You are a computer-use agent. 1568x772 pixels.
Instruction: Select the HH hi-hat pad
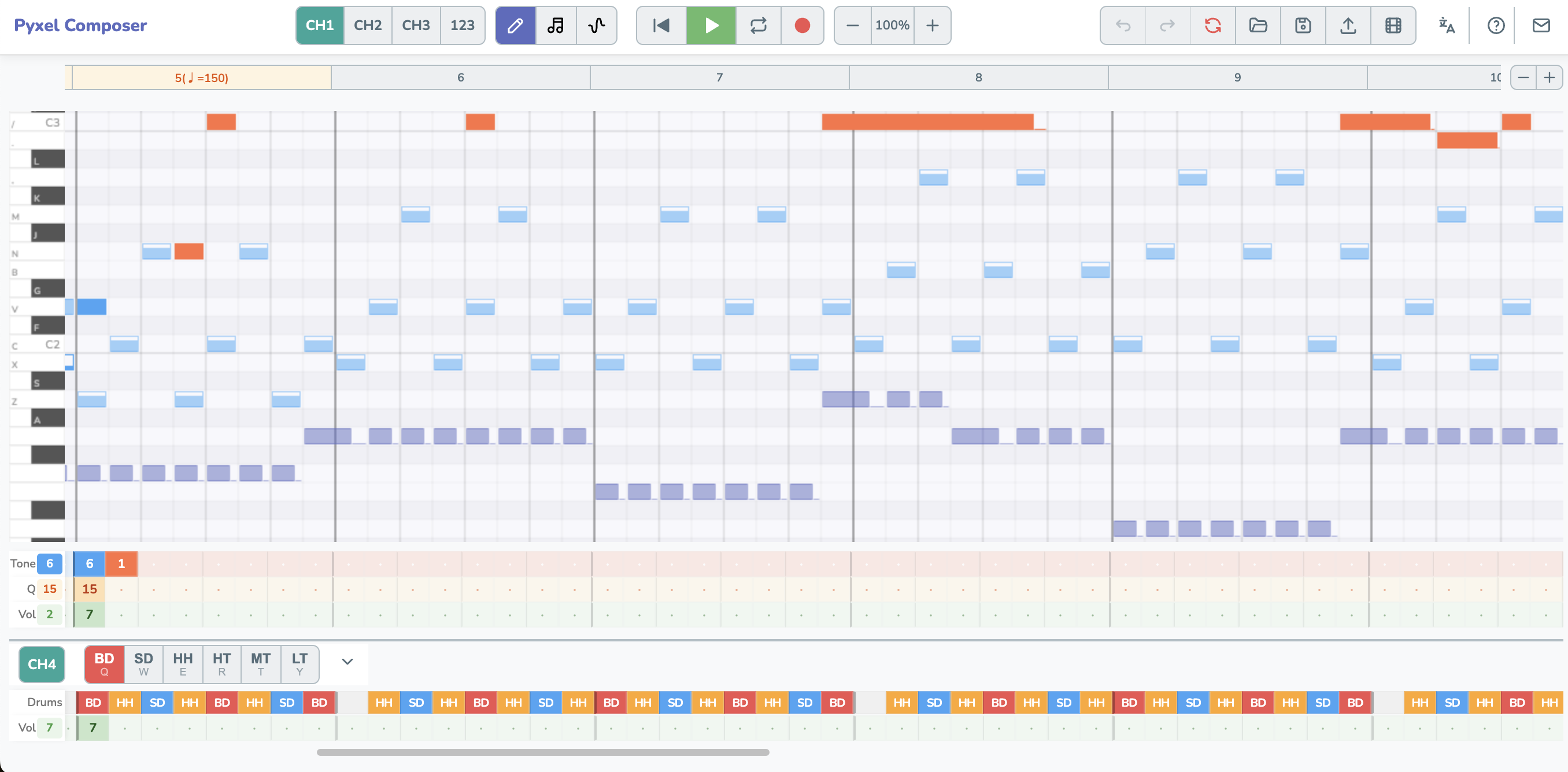183,665
